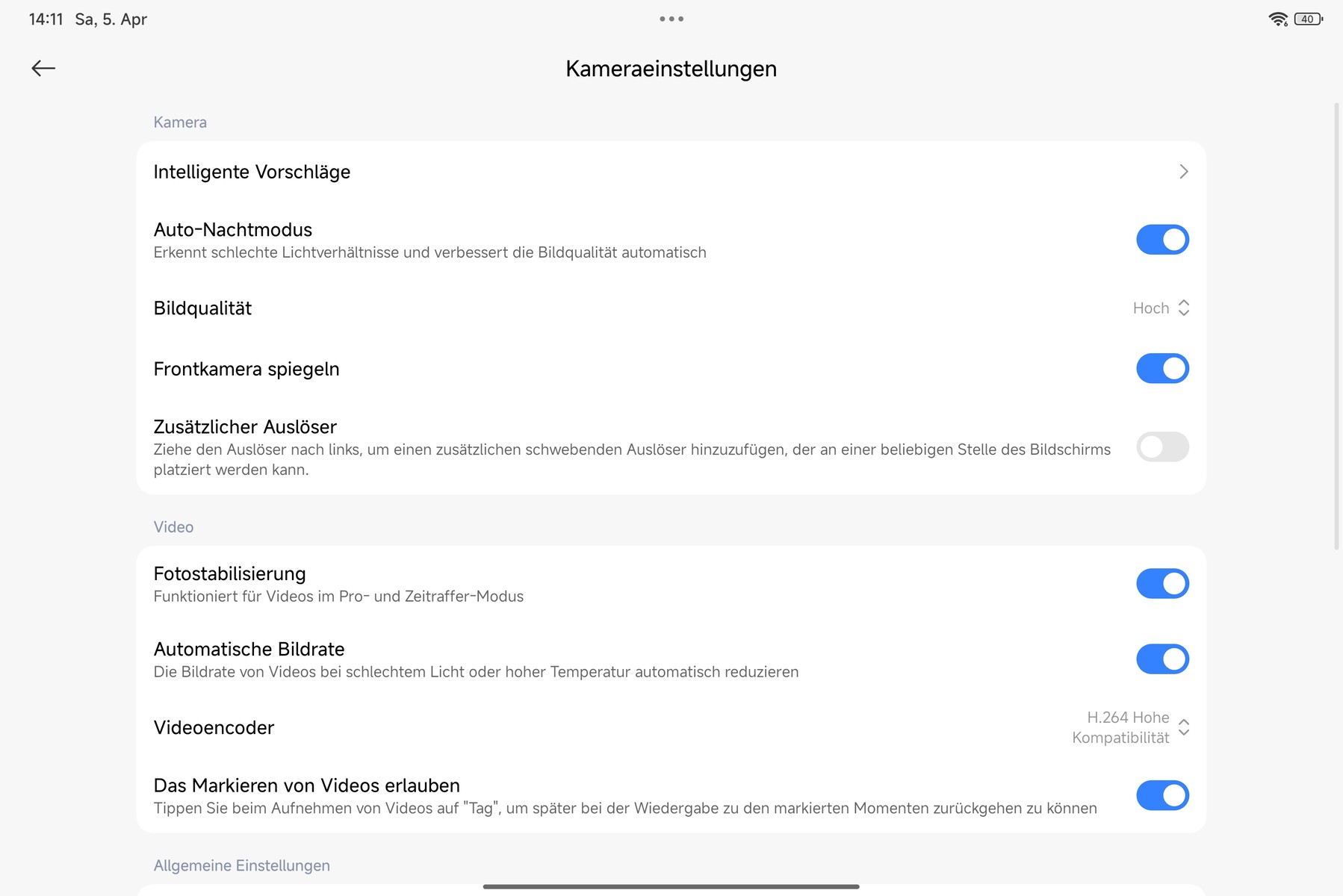Tap the bottom home gesture bar

pyautogui.click(x=671, y=887)
